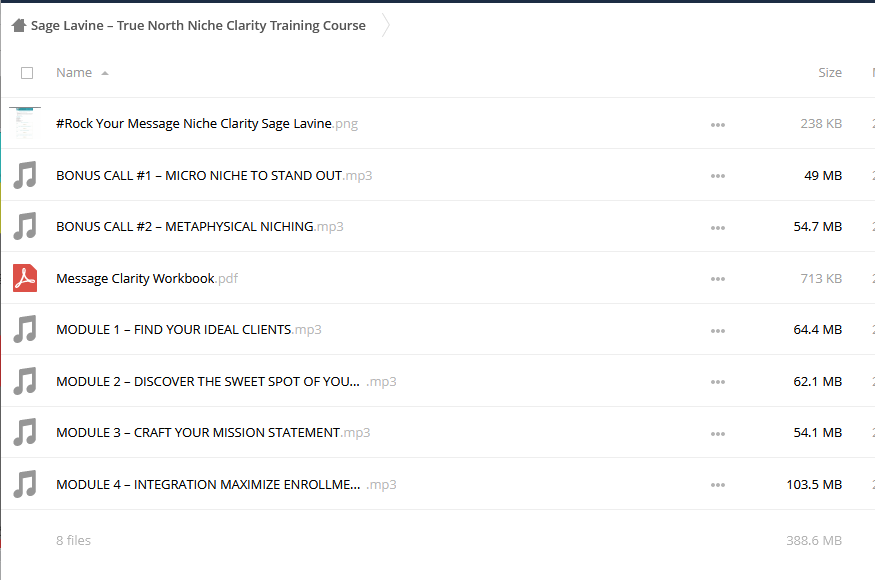The height and width of the screenshot is (580, 875).
Task: Click music icon of BONUS CALL #1
Action: point(25,175)
